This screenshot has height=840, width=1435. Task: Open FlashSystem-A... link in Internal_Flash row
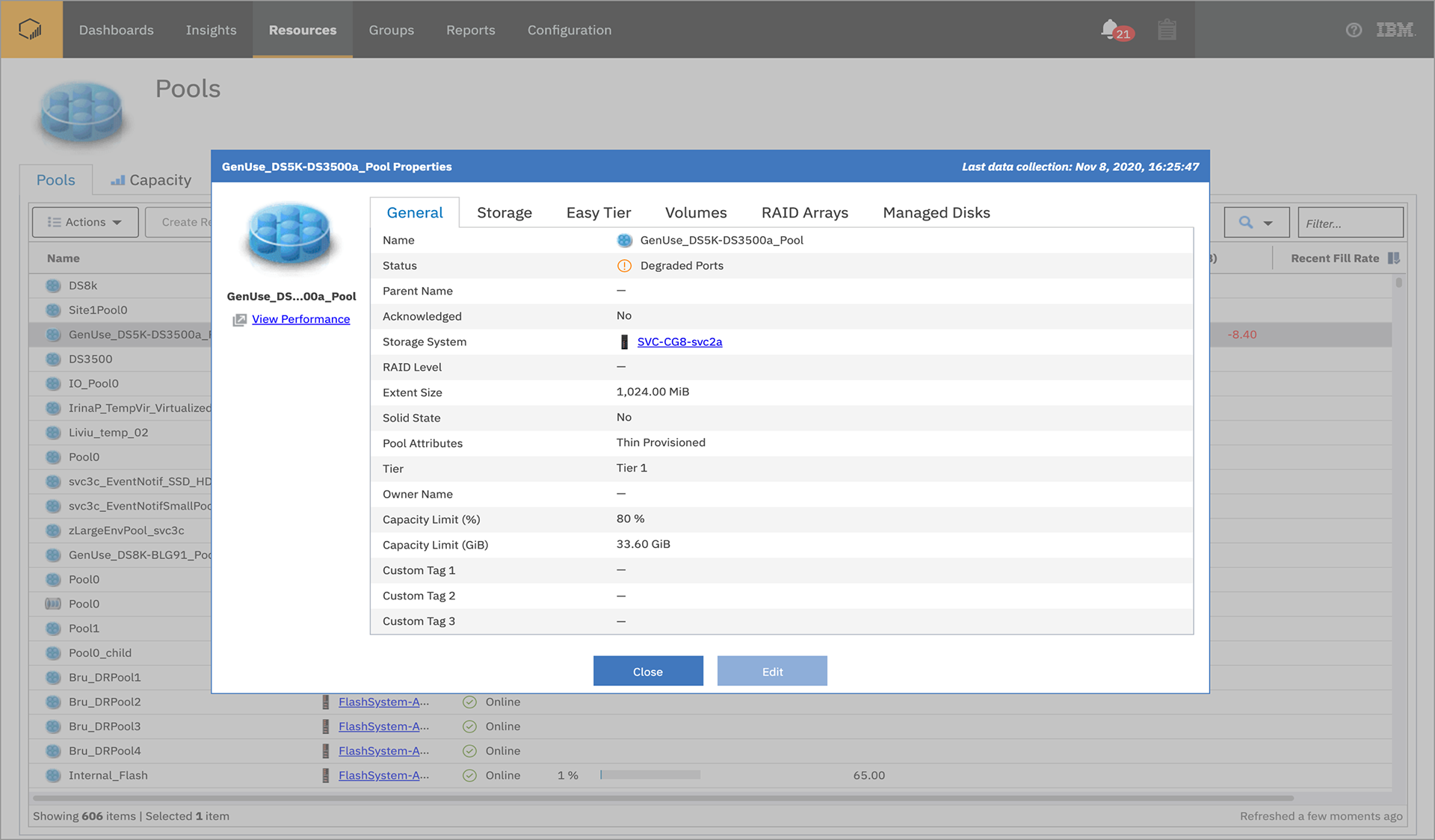pyautogui.click(x=383, y=776)
